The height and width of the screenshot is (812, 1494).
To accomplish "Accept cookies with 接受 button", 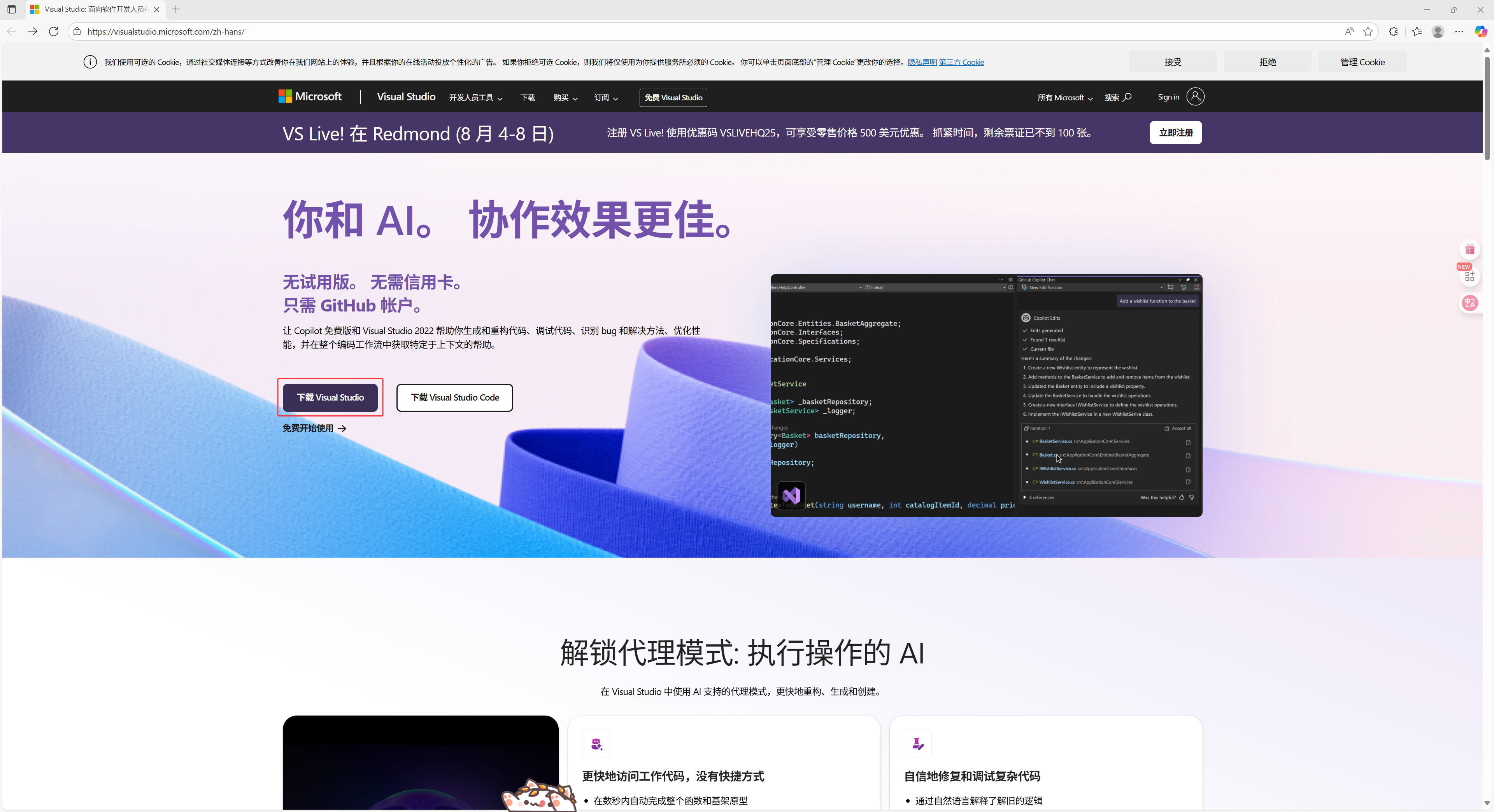I will pyautogui.click(x=1173, y=62).
